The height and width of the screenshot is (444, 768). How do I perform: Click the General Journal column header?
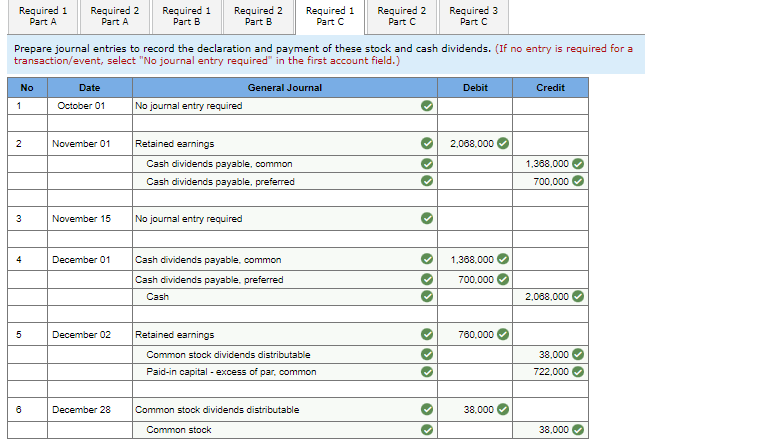click(285, 88)
